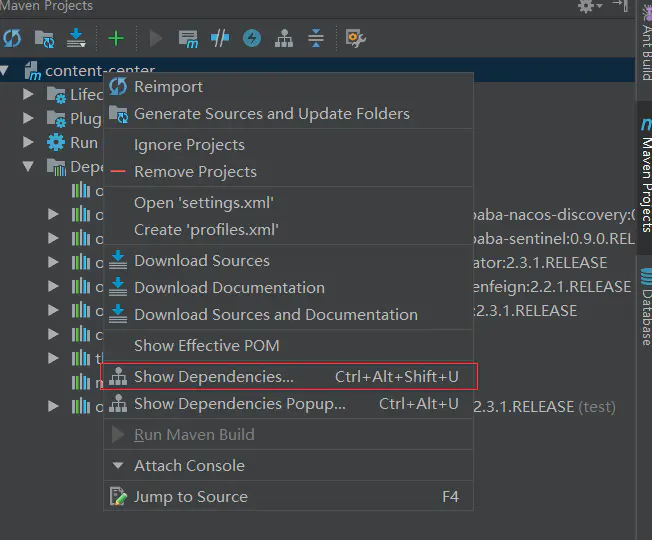Select Download Sources in the context menu
652x540 pixels.
click(288, 261)
